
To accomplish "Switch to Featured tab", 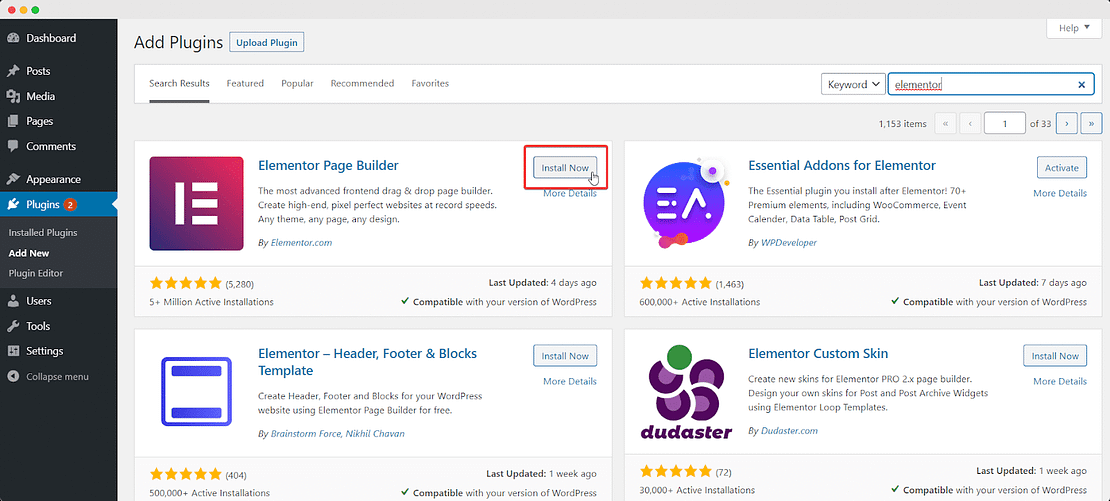I will point(245,84).
